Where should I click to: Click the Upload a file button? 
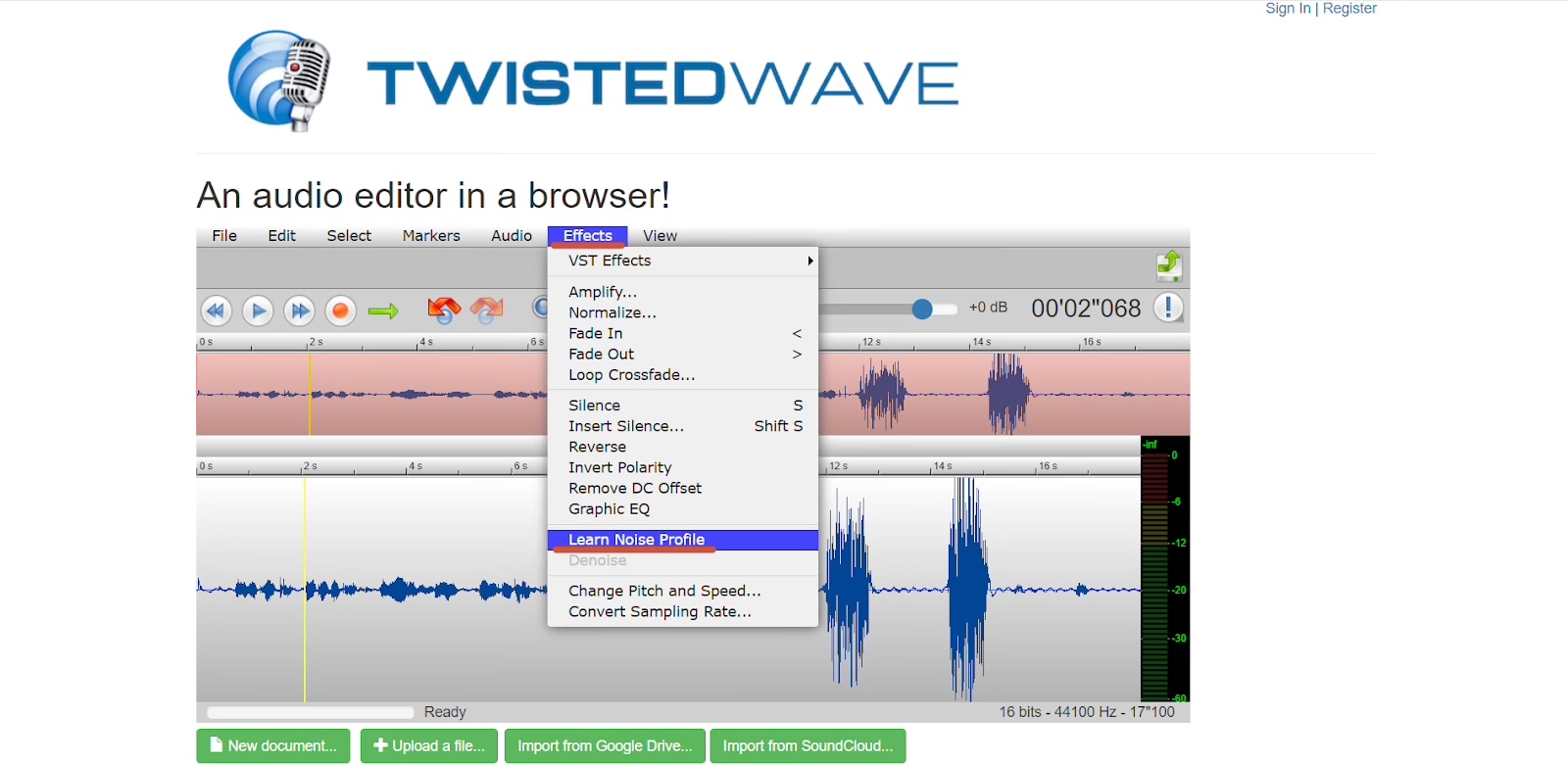click(429, 745)
